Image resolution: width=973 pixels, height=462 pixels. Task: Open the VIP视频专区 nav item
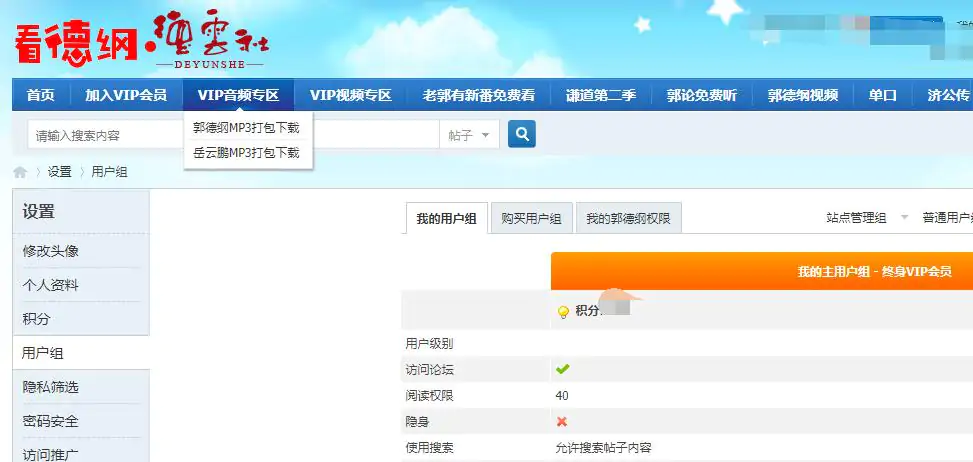click(x=351, y=96)
